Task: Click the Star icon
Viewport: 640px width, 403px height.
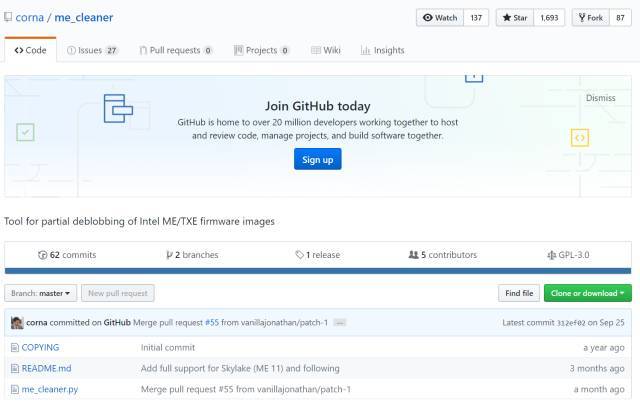Action: 507,18
